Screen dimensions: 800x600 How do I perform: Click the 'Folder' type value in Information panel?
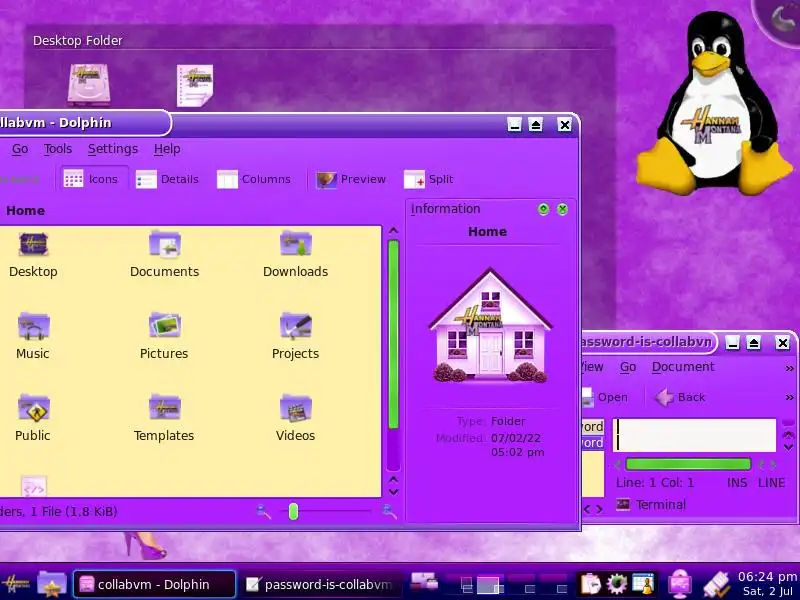tap(508, 421)
